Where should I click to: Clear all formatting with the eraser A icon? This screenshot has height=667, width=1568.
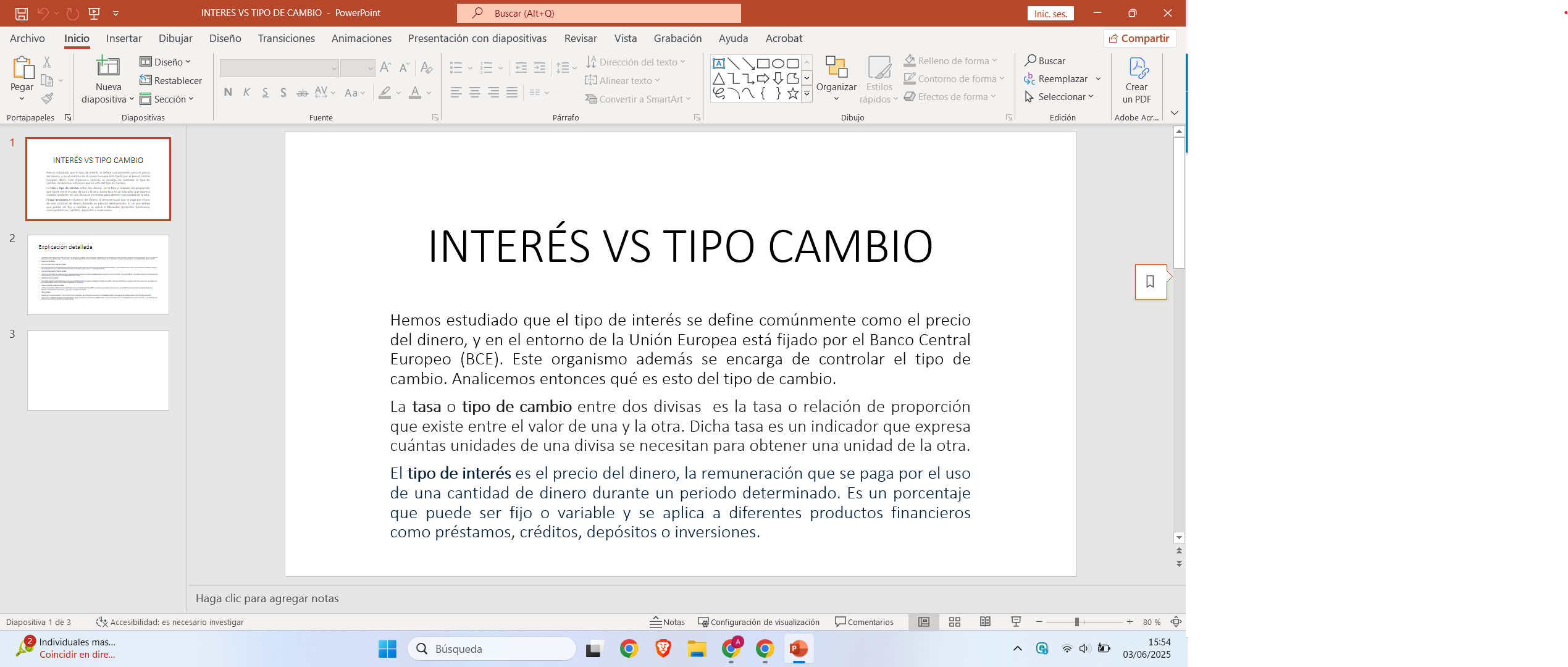[x=426, y=67]
